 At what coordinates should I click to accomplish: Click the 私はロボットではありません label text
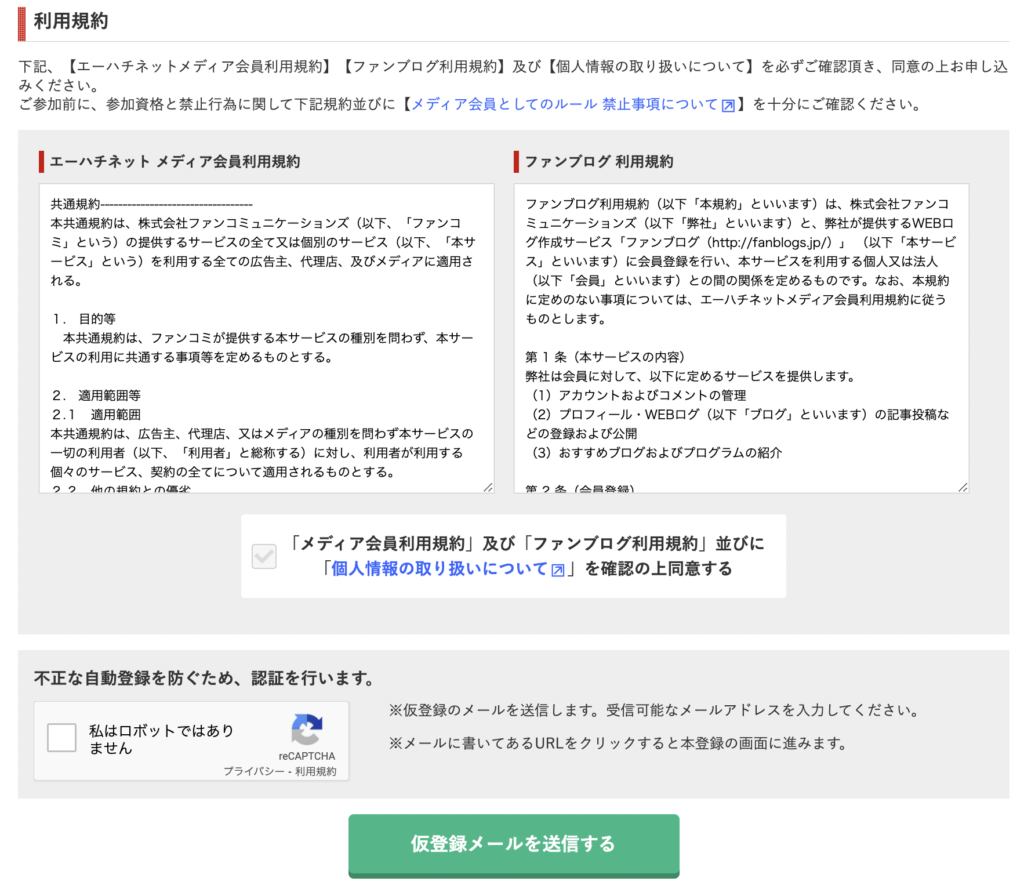click(x=147, y=739)
